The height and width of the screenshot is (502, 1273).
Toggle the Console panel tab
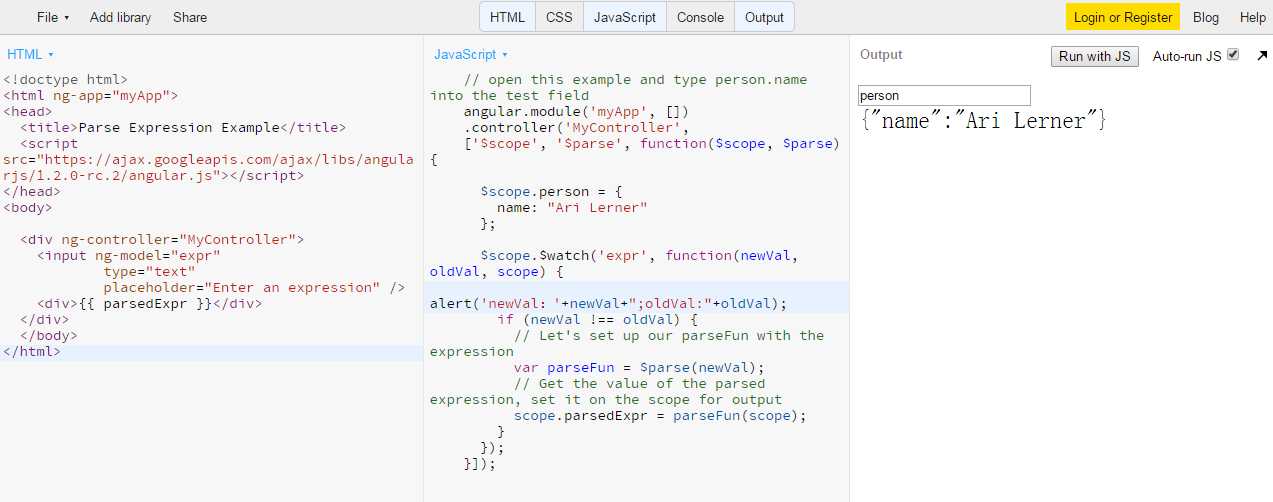[700, 17]
